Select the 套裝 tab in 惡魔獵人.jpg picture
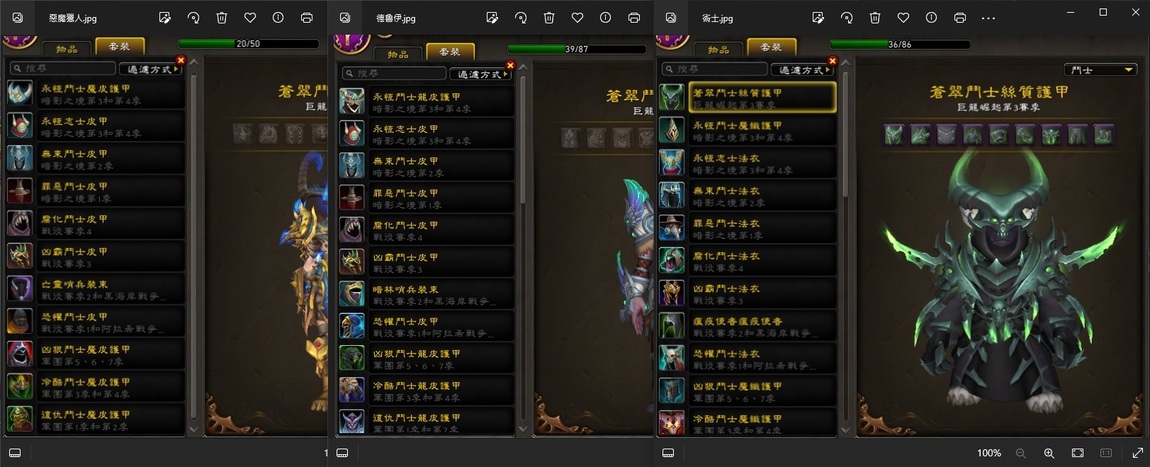The image size is (1150, 467). [x=120, y=46]
